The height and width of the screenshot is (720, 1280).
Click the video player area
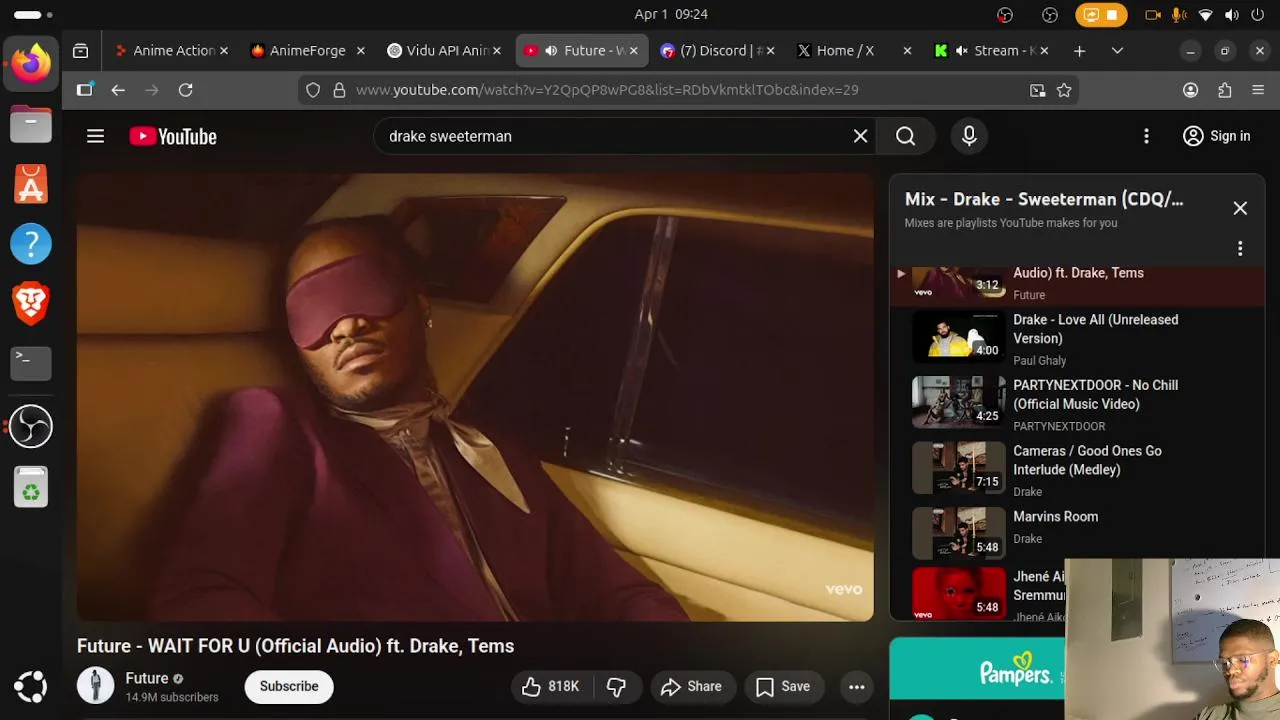(x=475, y=397)
